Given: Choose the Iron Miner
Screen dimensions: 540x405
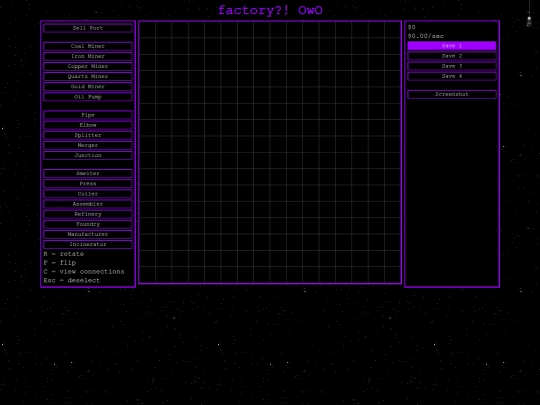Looking at the screenshot, I should click(x=88, y=56).
